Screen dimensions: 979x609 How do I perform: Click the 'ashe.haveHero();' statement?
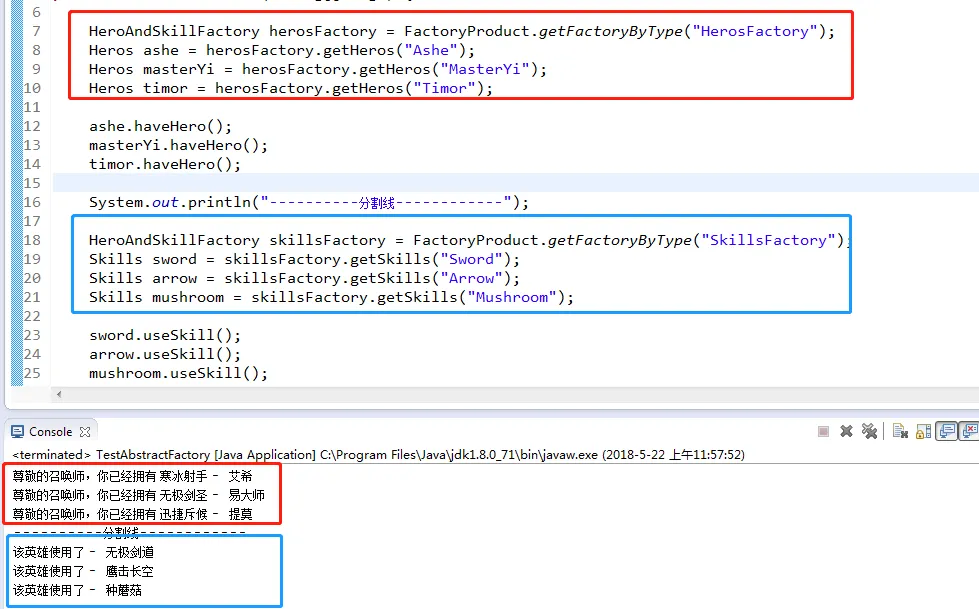160,126
